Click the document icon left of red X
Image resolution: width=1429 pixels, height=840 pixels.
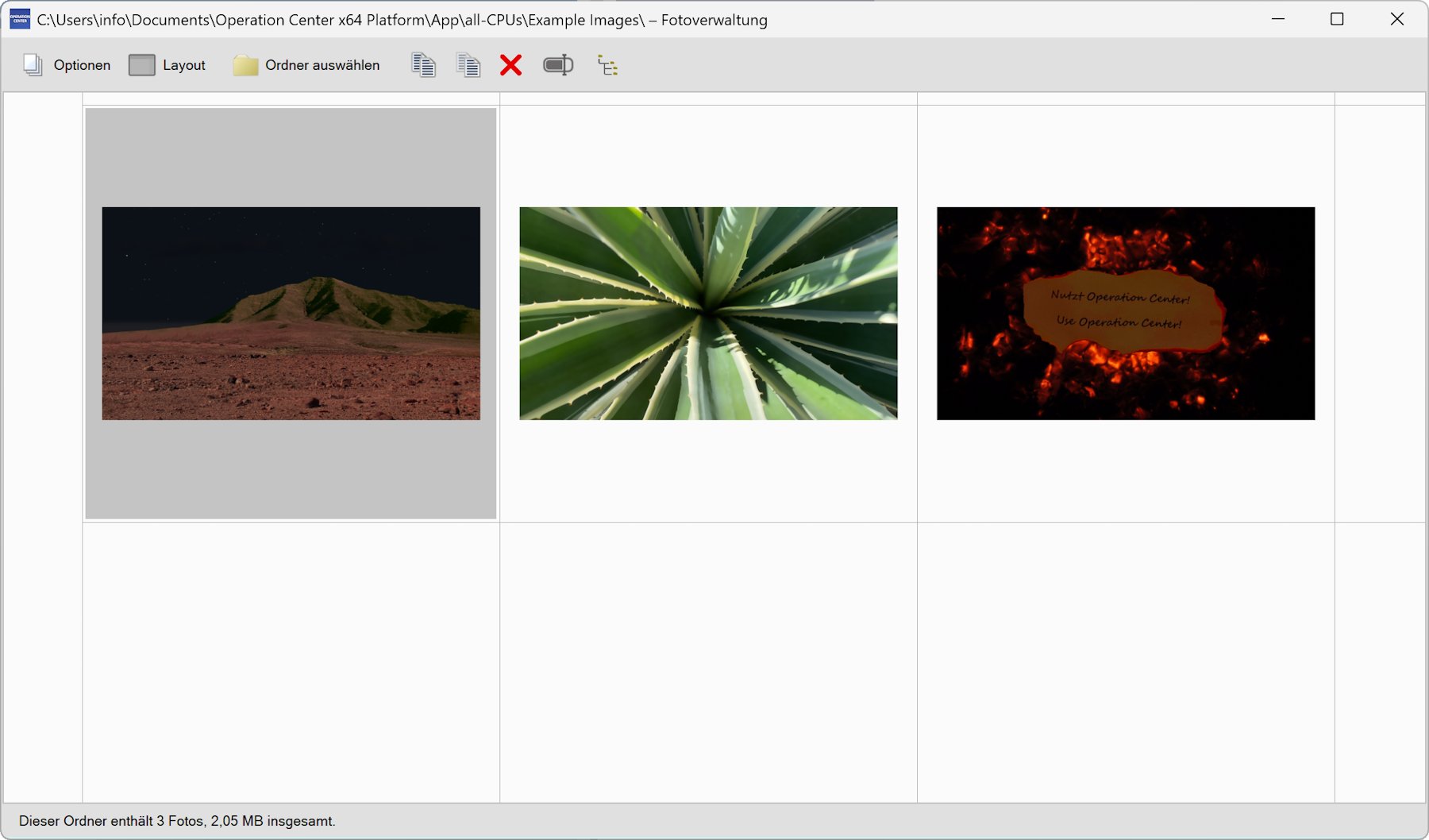click(x=468, y=65)
